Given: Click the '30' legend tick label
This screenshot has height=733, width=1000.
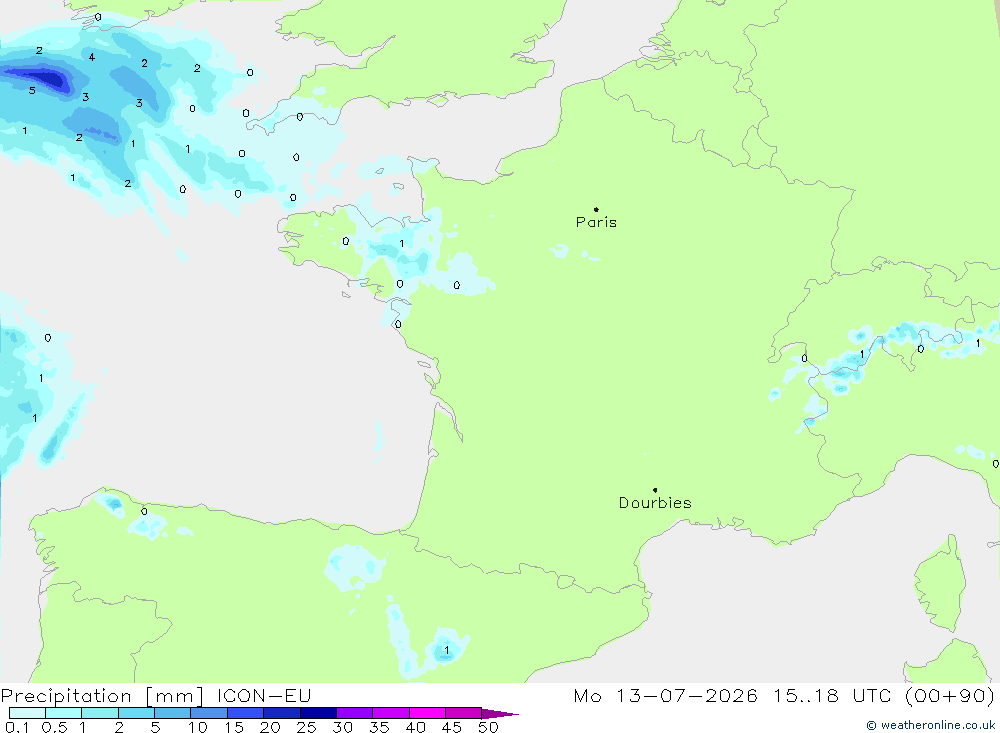Looking at the screenshot, I should 343,727.
